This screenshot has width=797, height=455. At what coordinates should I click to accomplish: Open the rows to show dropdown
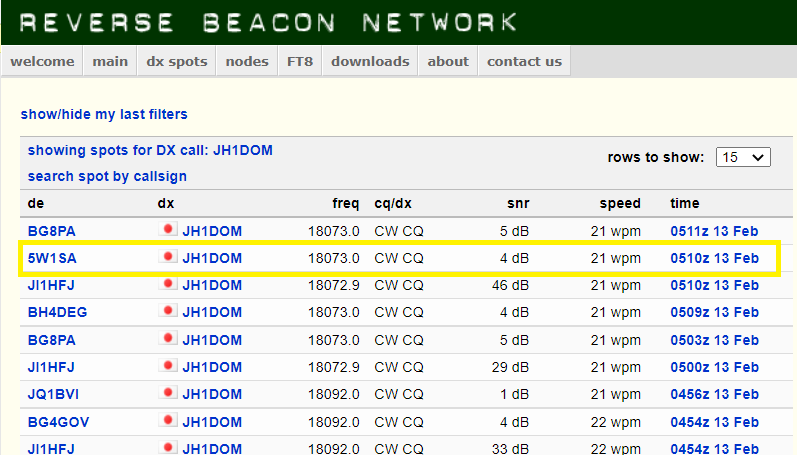click(743, 157)
